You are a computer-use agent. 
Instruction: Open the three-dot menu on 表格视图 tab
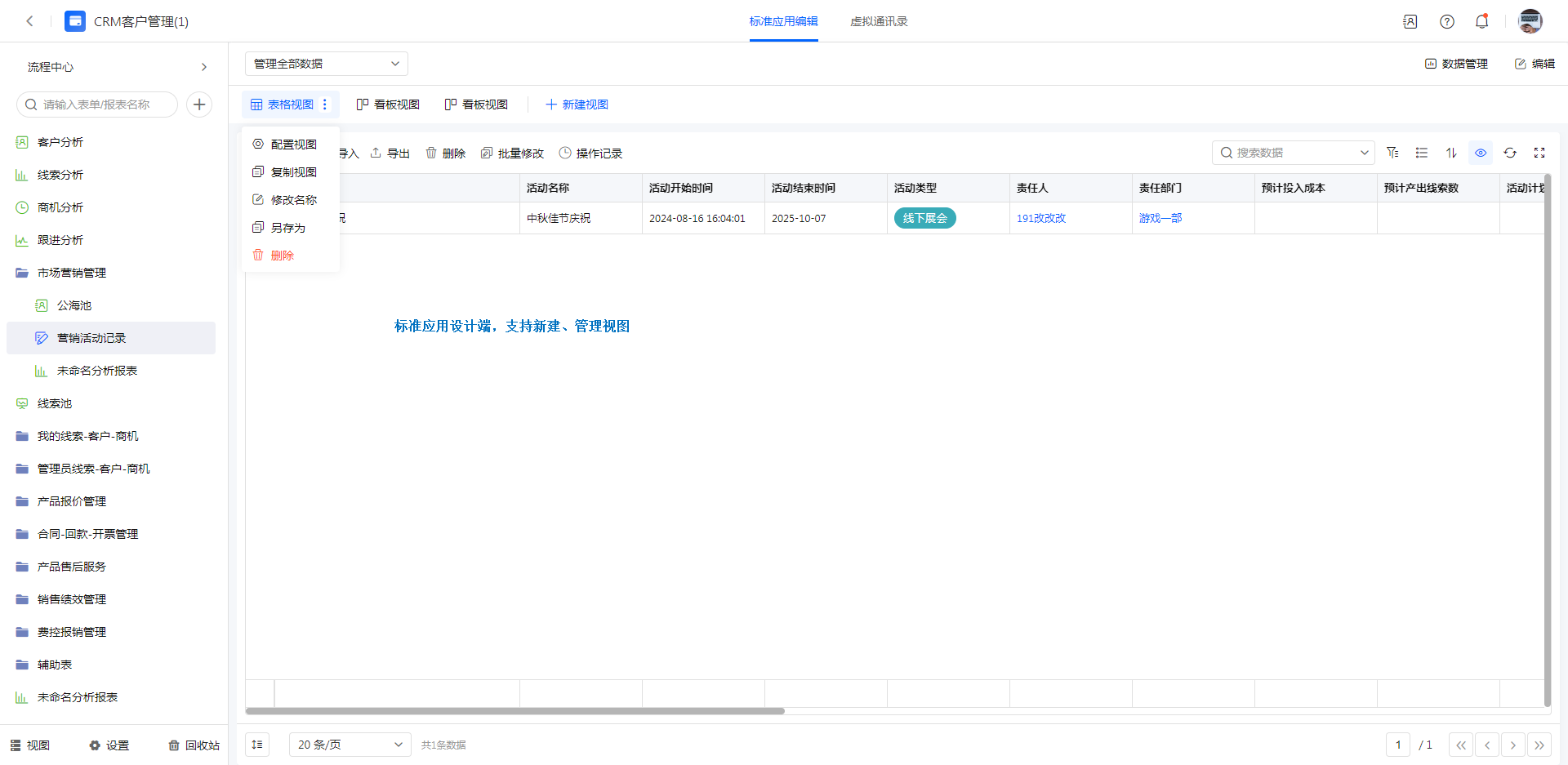[325, 105]
